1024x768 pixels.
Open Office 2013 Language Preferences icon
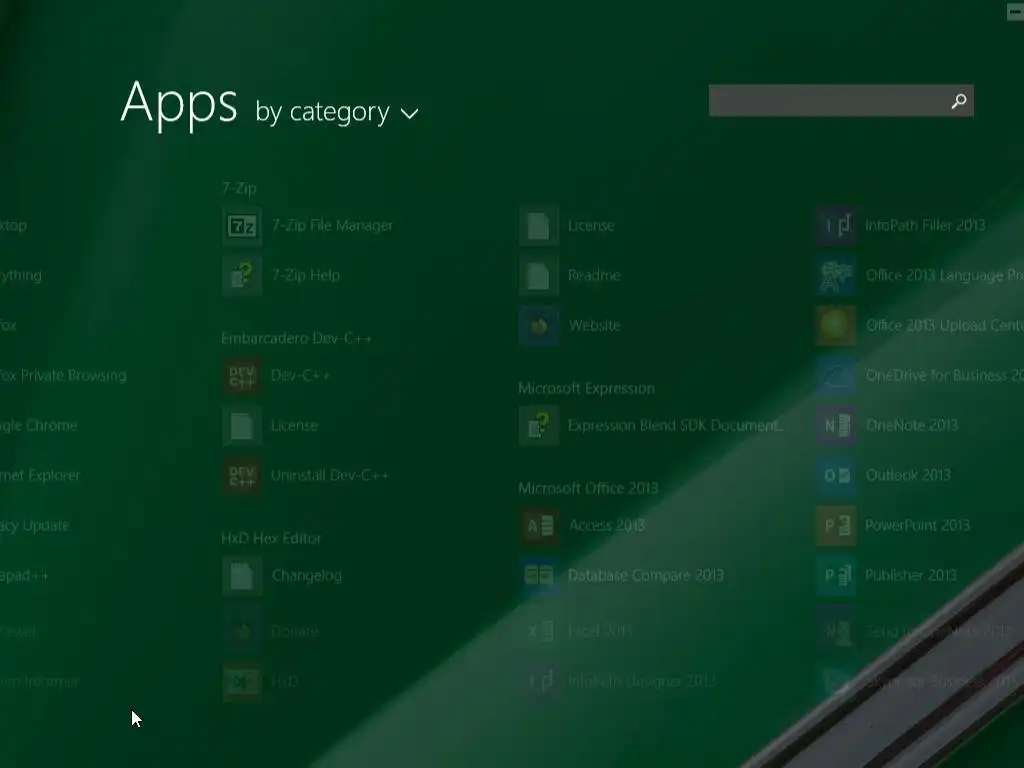pyautogui.click(x=836, y=276)
